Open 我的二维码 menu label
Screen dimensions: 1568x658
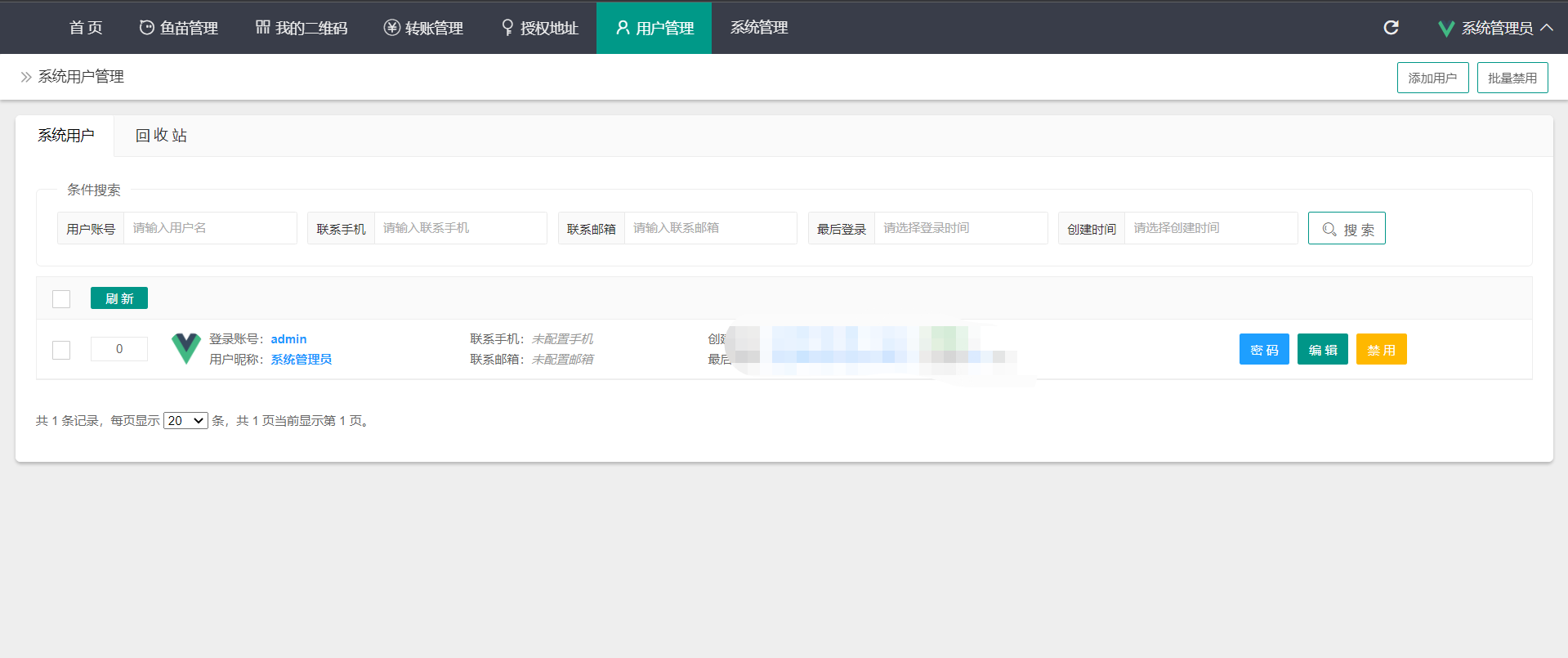311,28
